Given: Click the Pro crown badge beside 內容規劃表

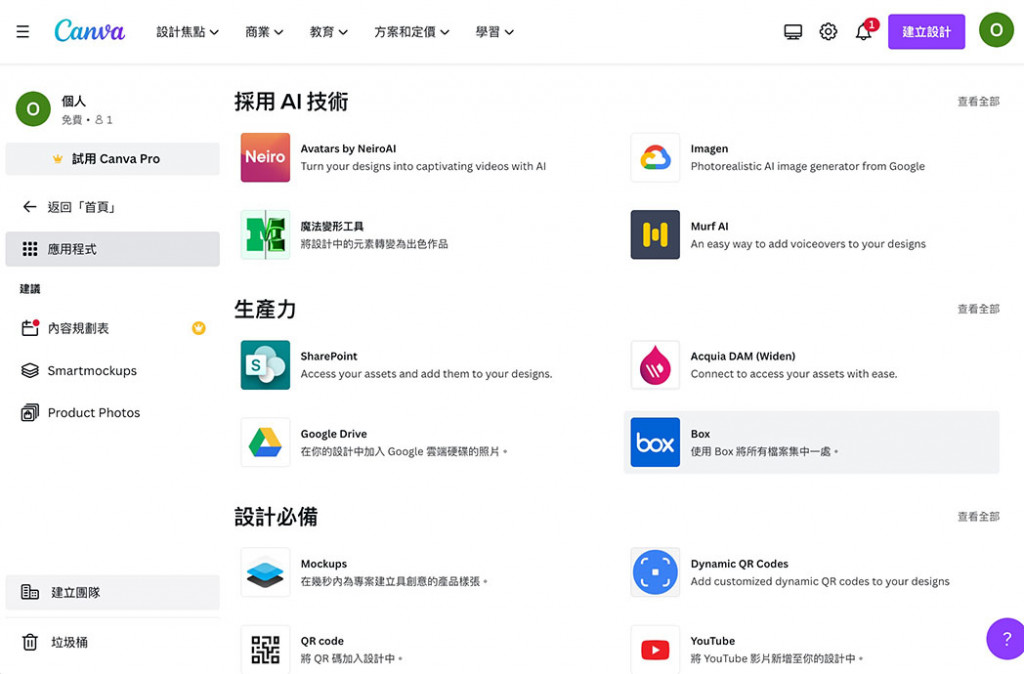Looking at the screenshot, I should (199, 328).
